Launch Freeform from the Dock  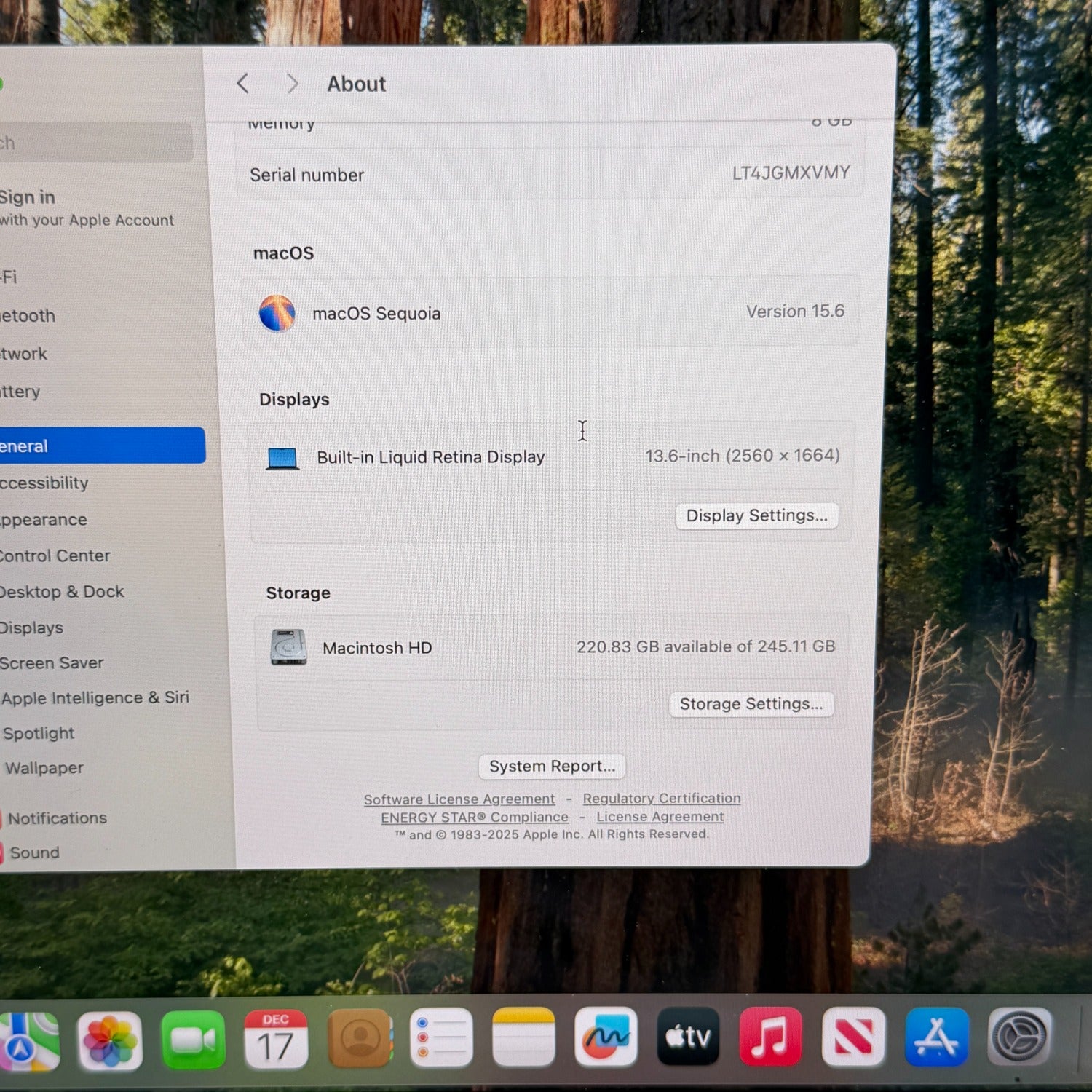(606, 1037)
